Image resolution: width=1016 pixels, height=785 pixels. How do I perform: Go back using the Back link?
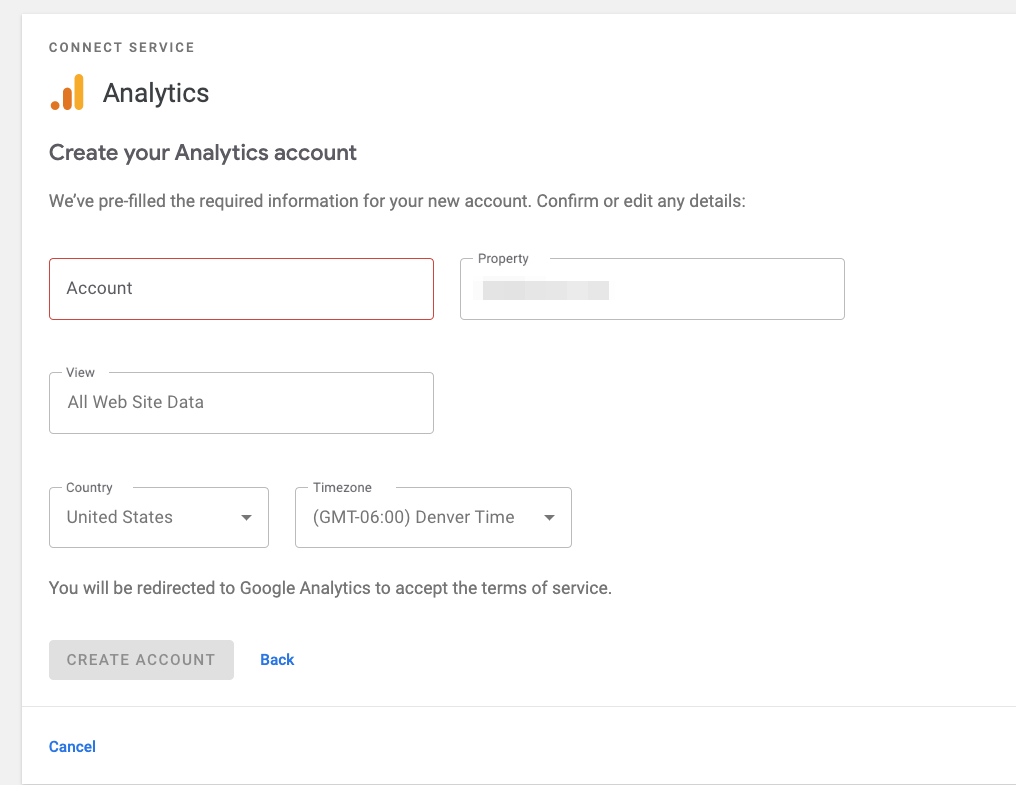[277, 660]
